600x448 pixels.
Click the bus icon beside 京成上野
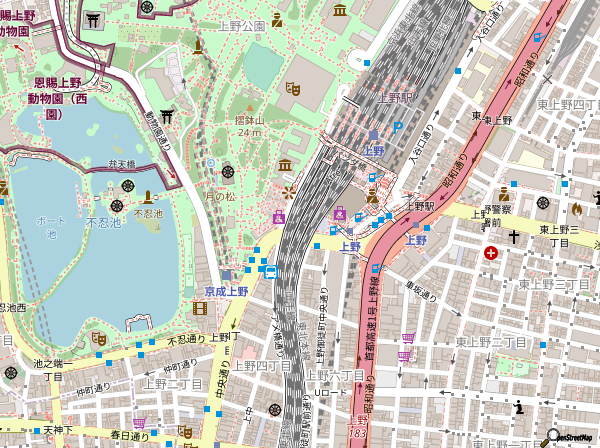(270, 271)
